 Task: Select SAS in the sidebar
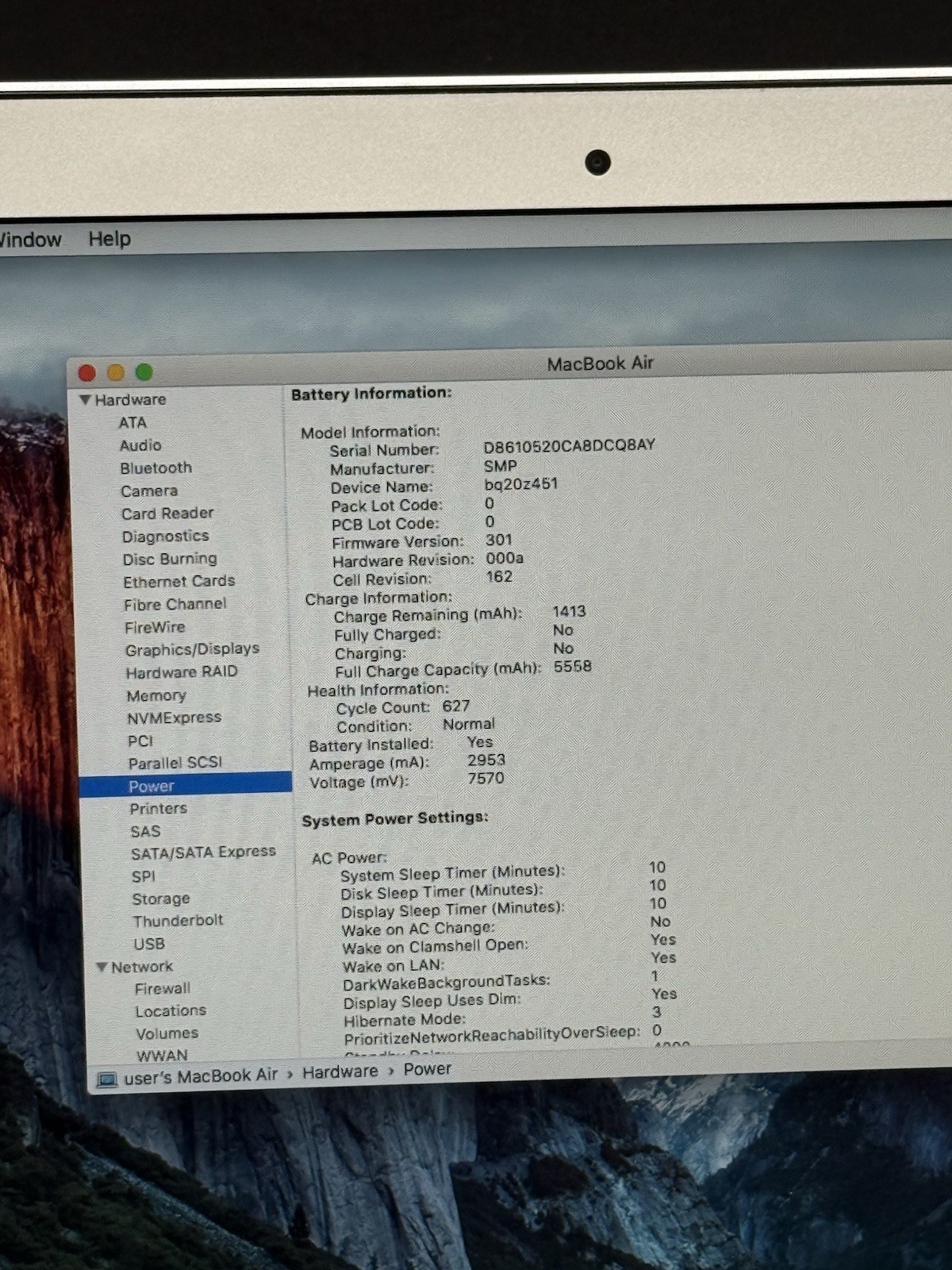click(x=145, y=832)
